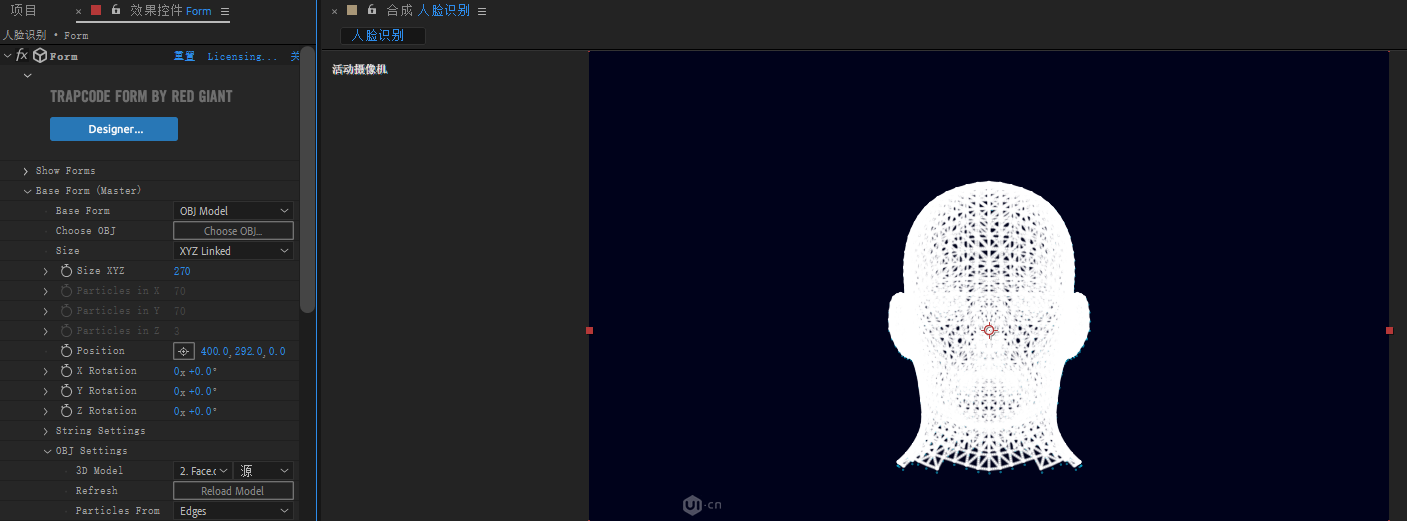The width and height of the screenshot is (1407, 521).
Task: Expand the Y Rotation property
Action: coord(46,391)
